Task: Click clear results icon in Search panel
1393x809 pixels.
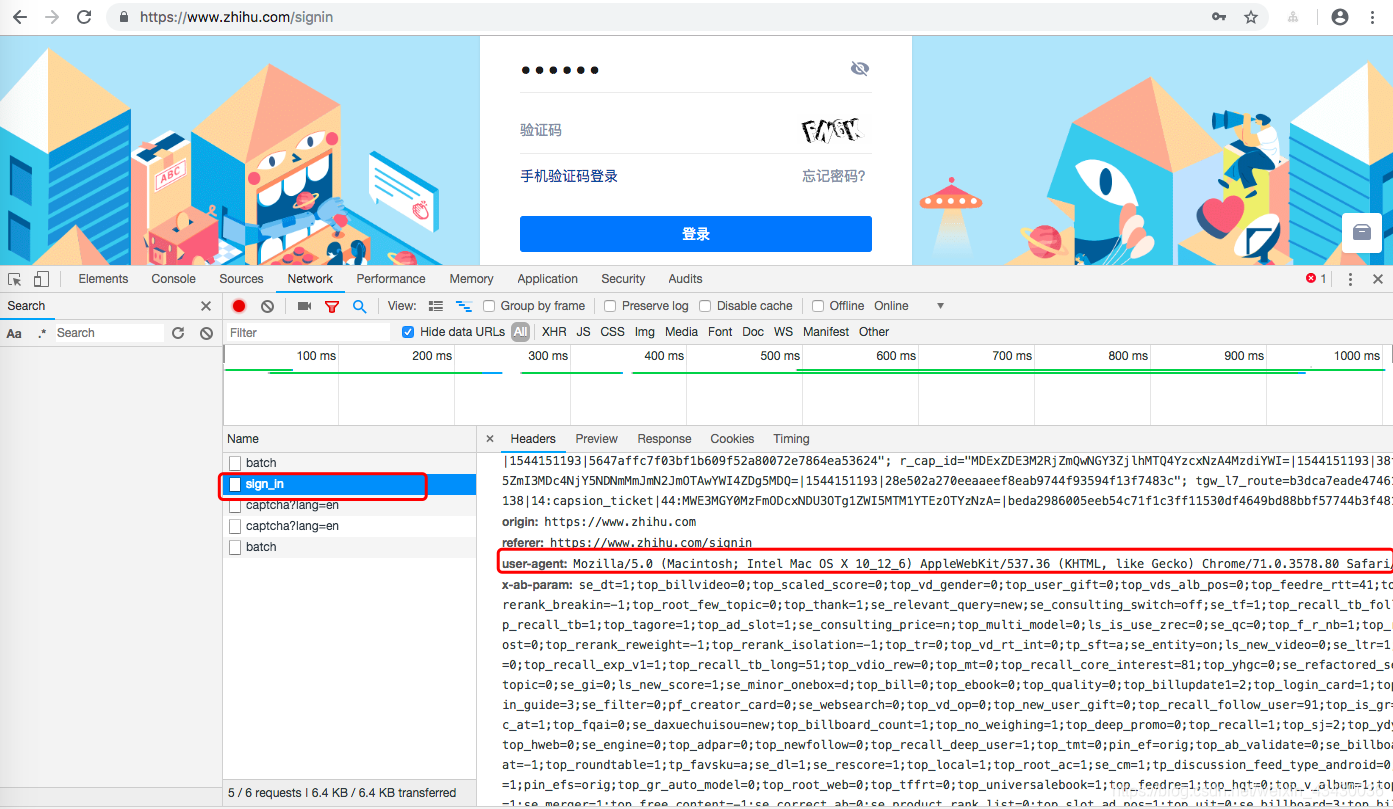Action: click(206, 333)
